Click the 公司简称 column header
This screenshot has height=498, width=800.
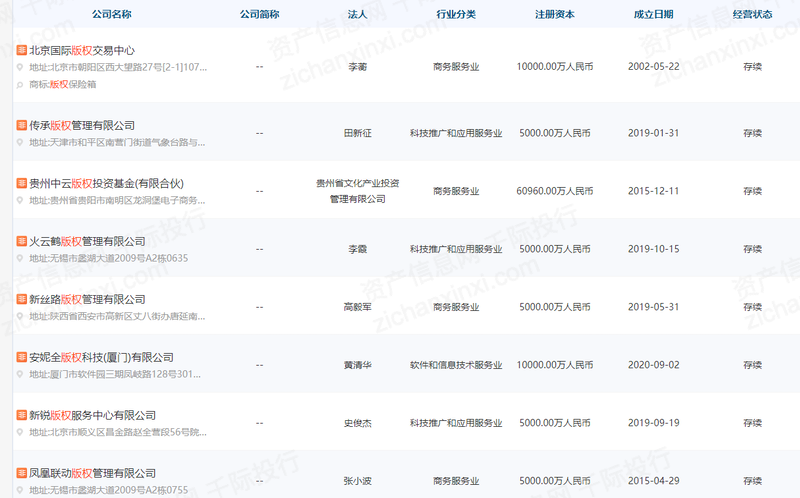tap(260, 14)
